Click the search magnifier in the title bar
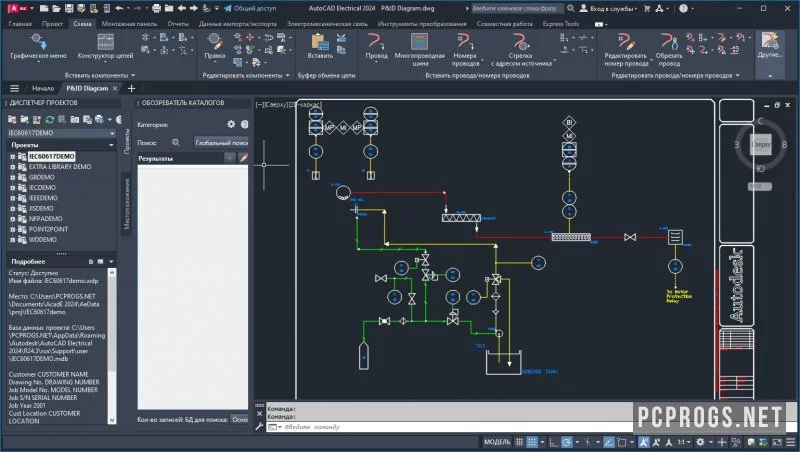This screenshot has width=800, height=452. (571, 8)
